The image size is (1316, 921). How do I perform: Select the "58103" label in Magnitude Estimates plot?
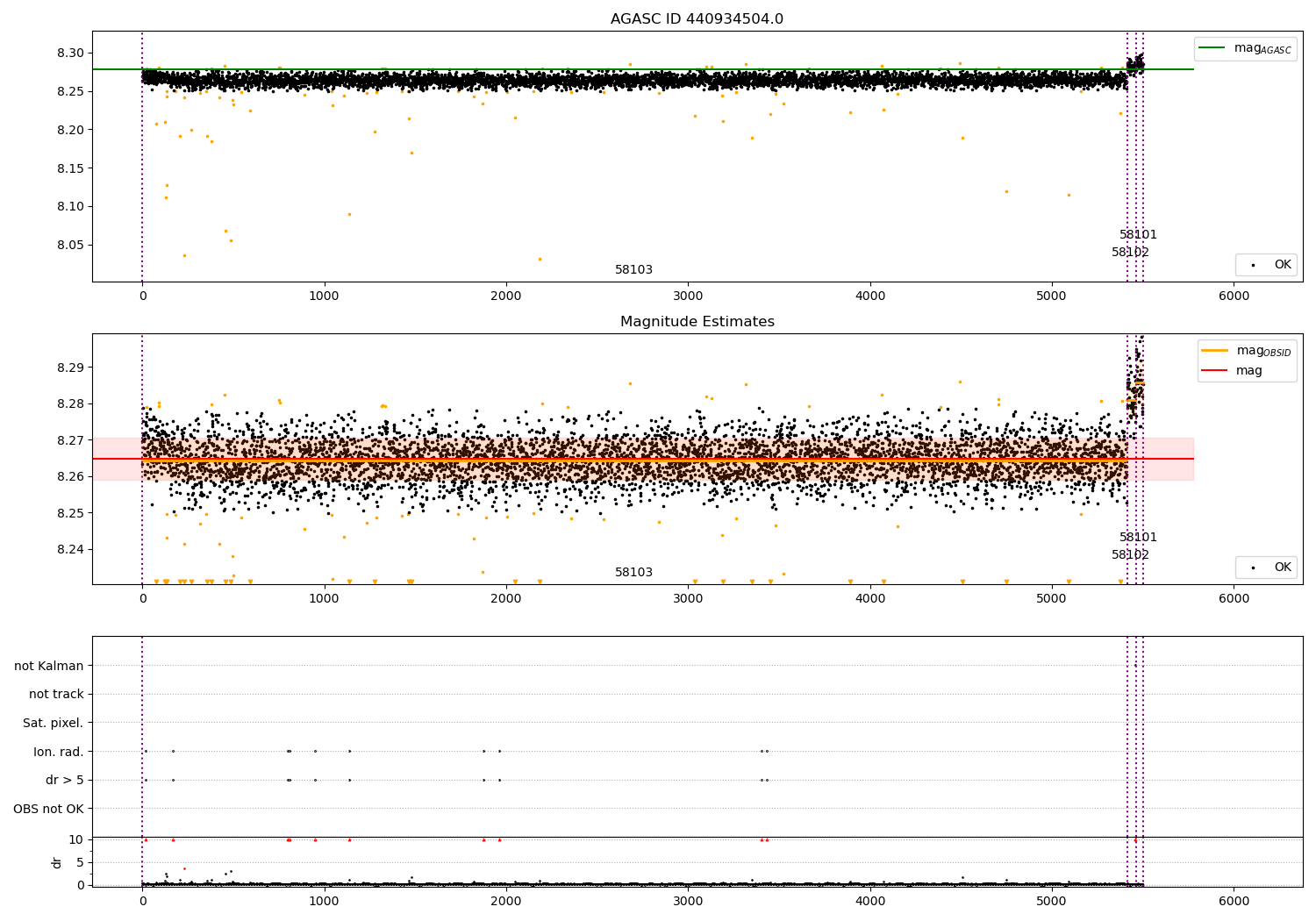pyautogui.click(x=633, y=573)
